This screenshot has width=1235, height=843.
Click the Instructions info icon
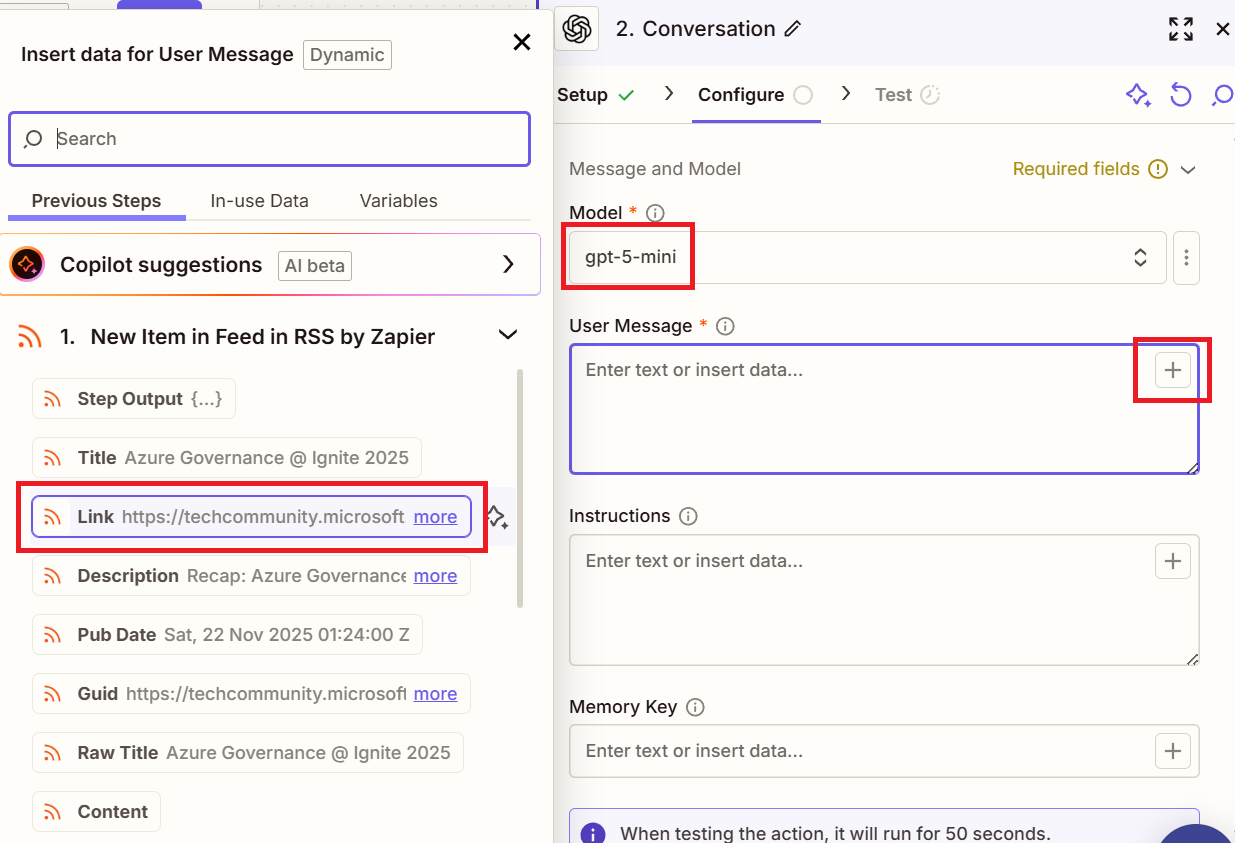pyautogui.click(x=688, y=516)
